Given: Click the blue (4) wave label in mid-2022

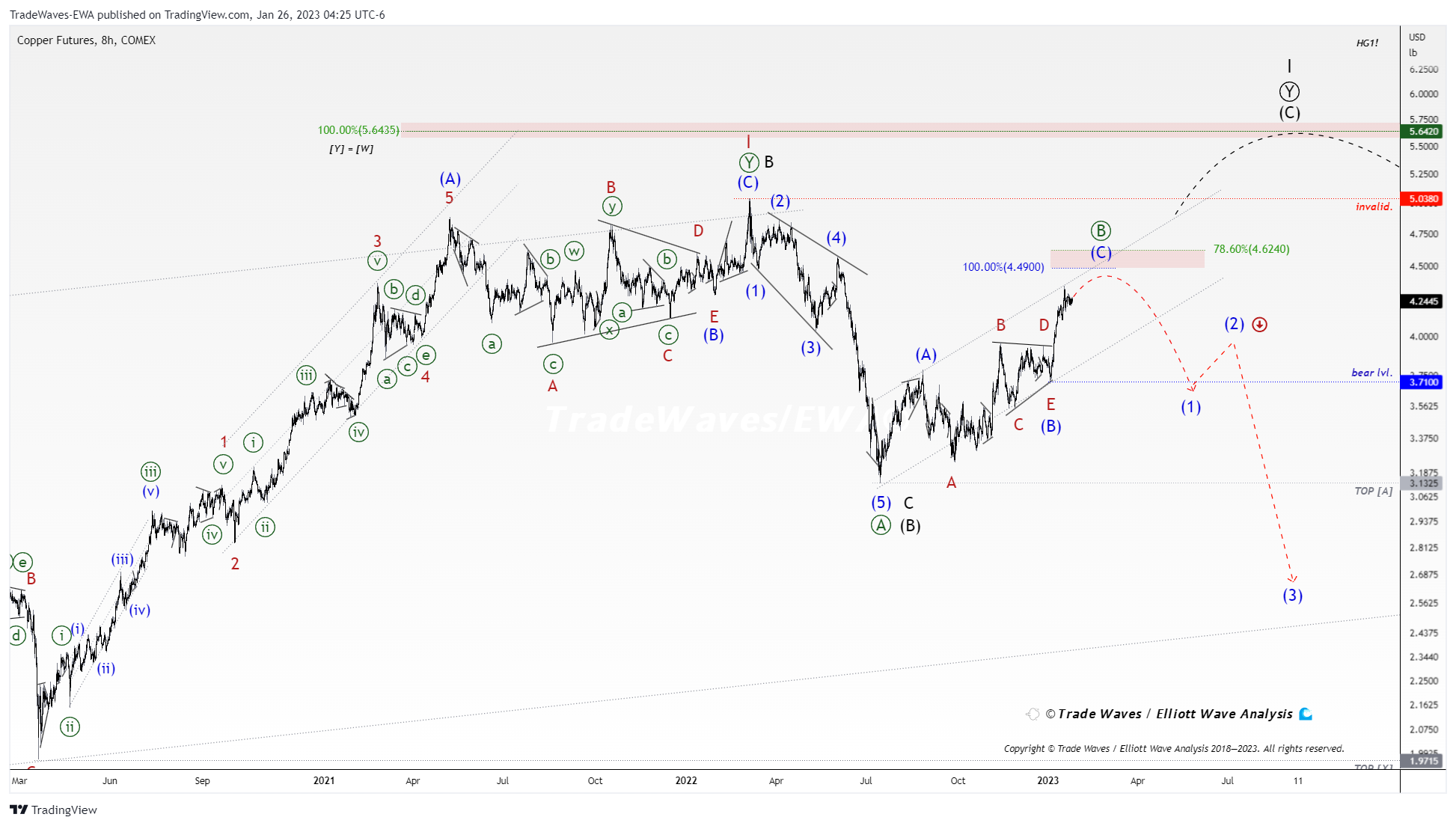Looking at the screenshot, I should click(836, 238).
